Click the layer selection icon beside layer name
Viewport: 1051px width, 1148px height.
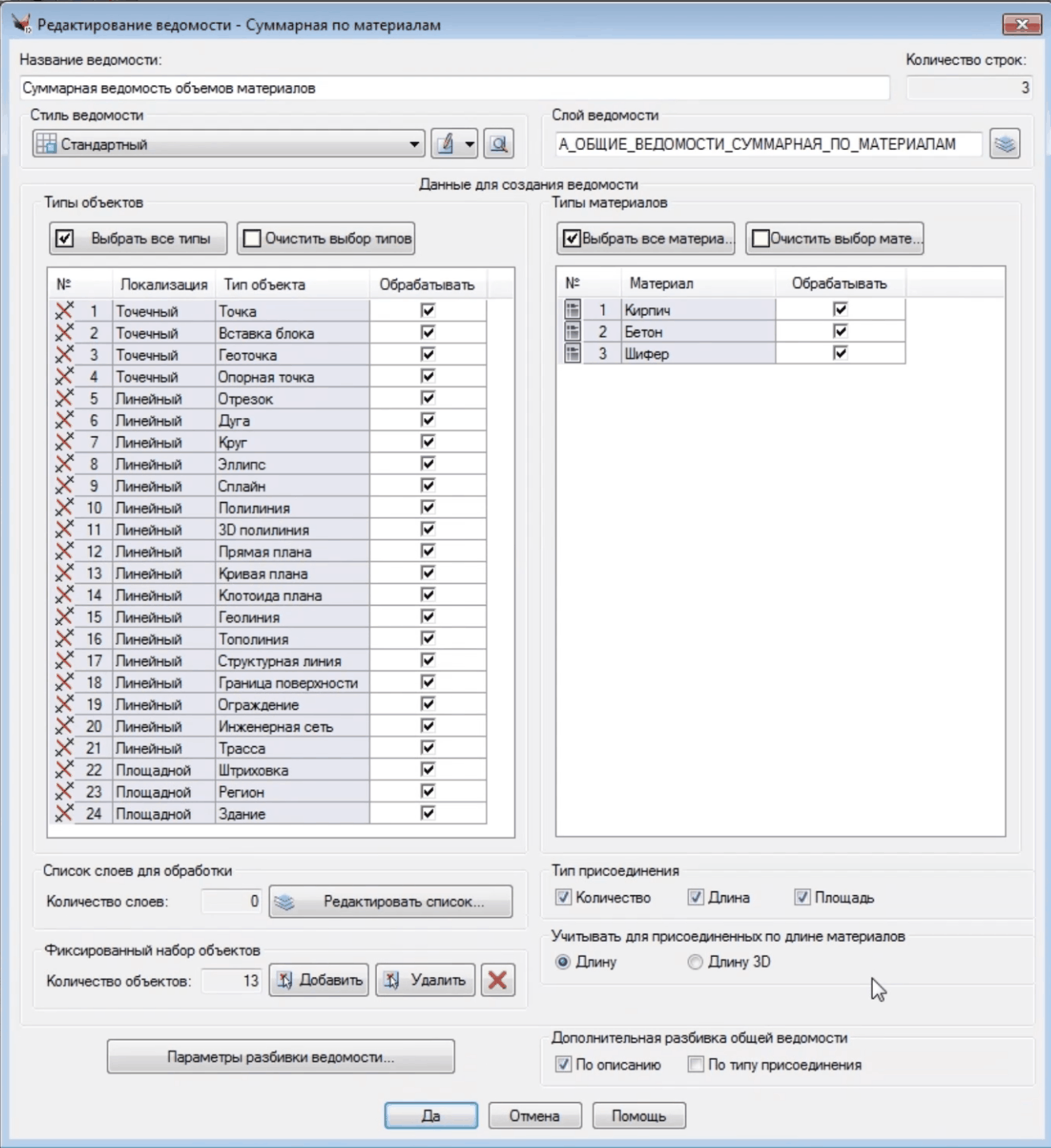click(1004, 144)
